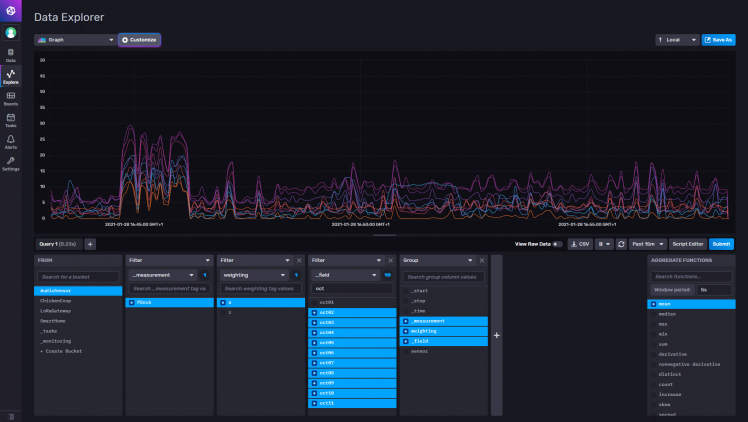Screen dimensions: 748x422
Task: Open Alerts bell in sidebar
Action: click(x=11, y=141)
